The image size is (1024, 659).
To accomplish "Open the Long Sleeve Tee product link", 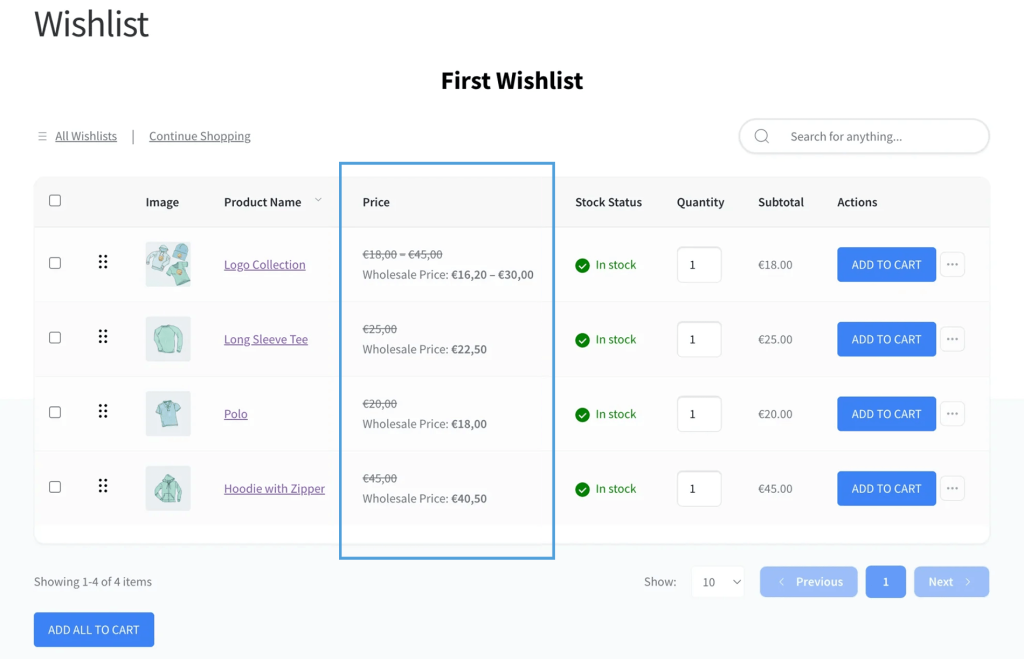I will 265,339.
